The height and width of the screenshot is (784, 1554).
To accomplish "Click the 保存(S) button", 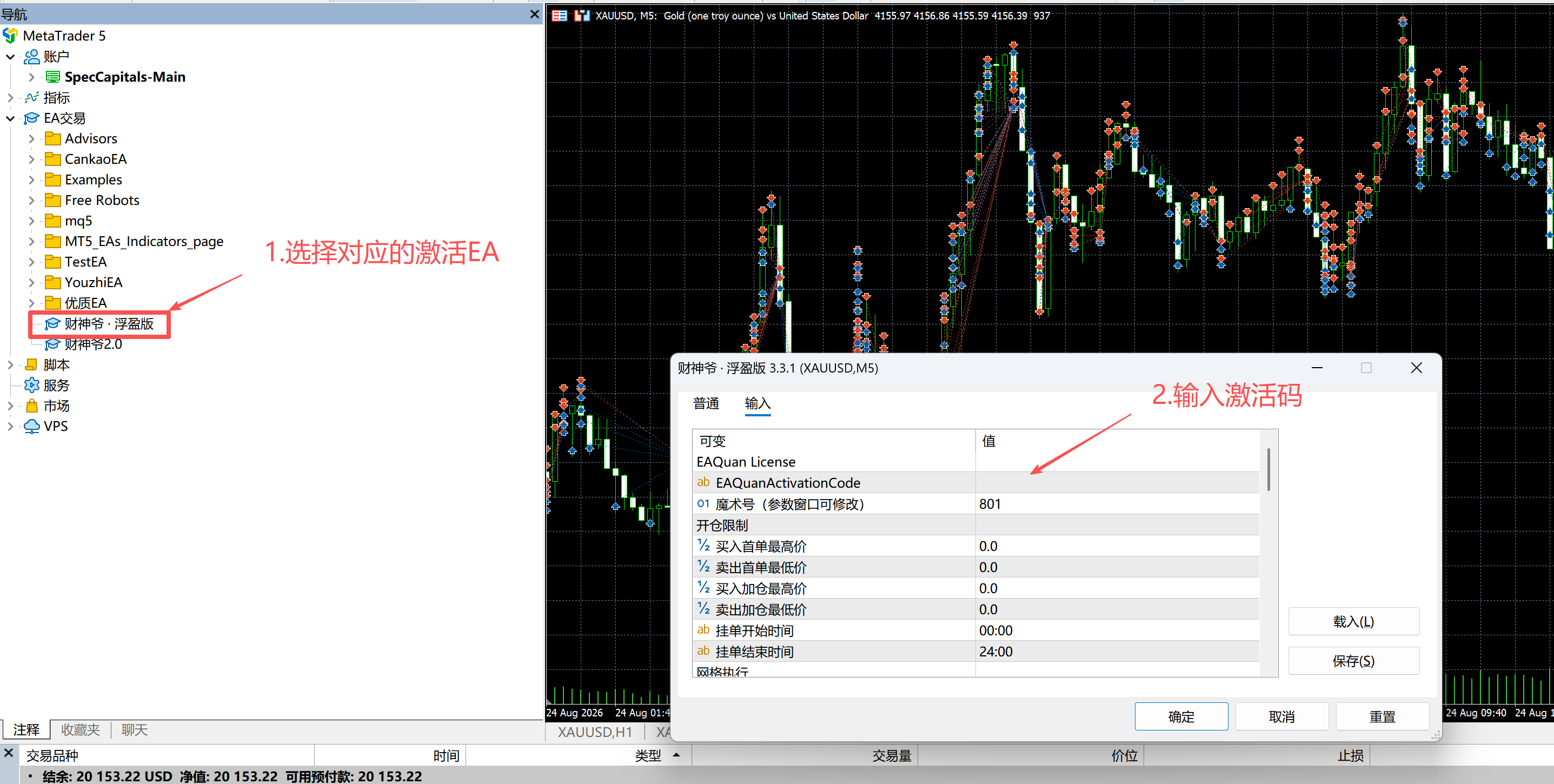I will [1354, 661].
